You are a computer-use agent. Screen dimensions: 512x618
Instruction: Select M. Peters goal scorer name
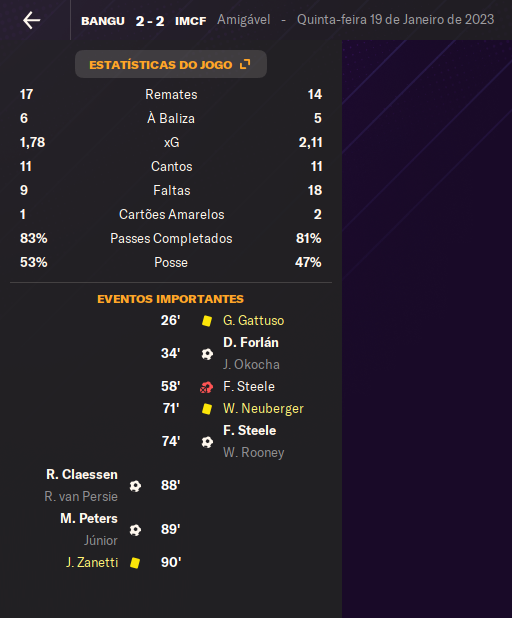[89, 518]
